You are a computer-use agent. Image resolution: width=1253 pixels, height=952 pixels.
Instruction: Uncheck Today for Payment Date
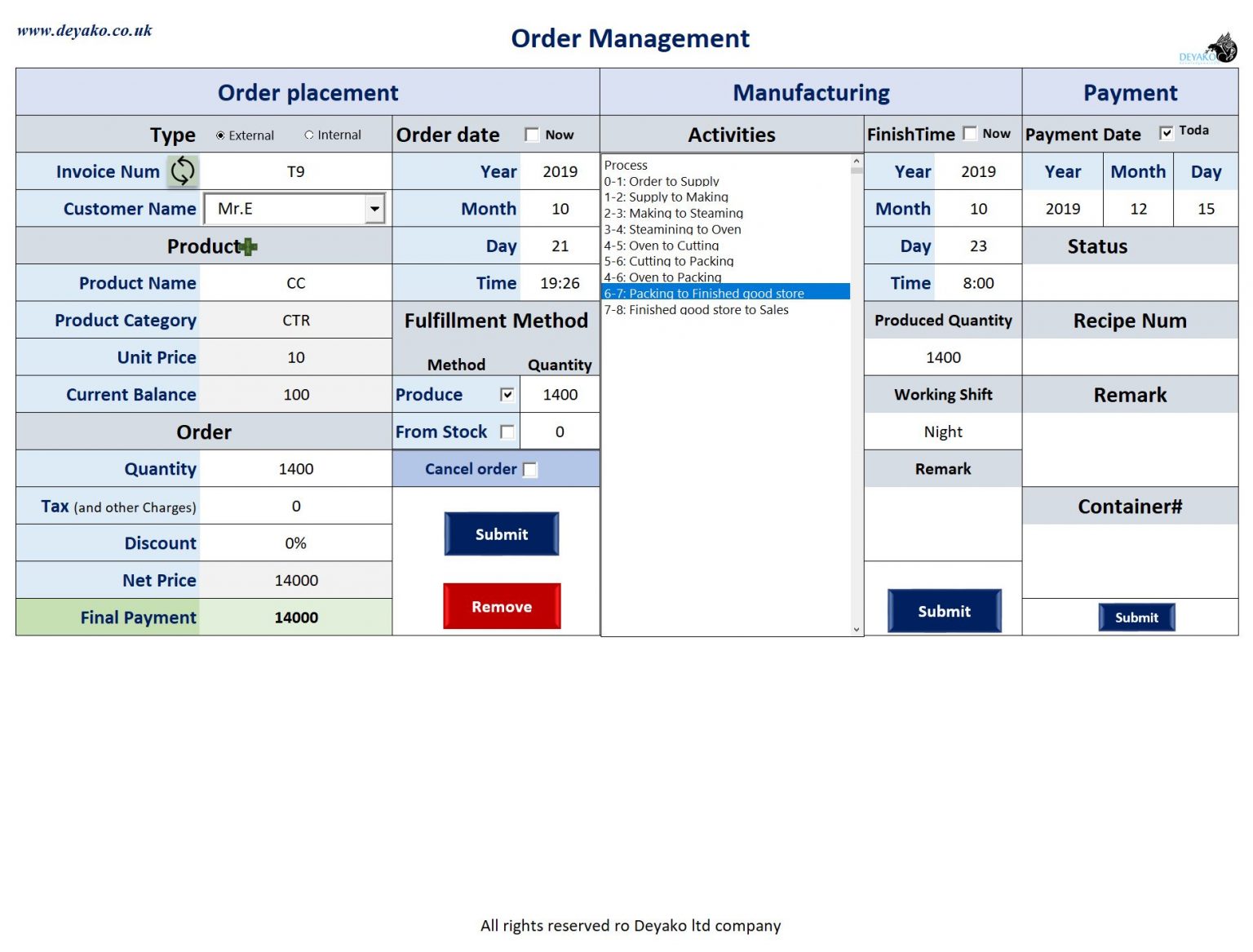tap(1167, 132)
